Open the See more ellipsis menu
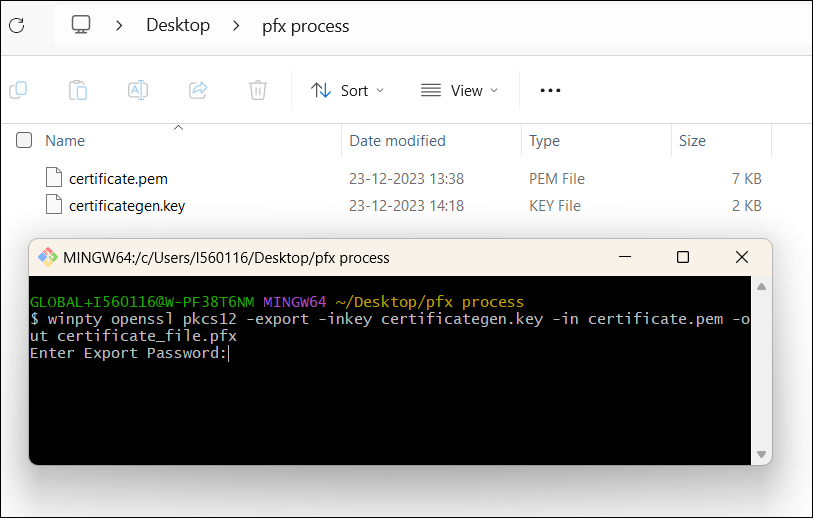Screen dimensions: 813x518 click(550, 91)
